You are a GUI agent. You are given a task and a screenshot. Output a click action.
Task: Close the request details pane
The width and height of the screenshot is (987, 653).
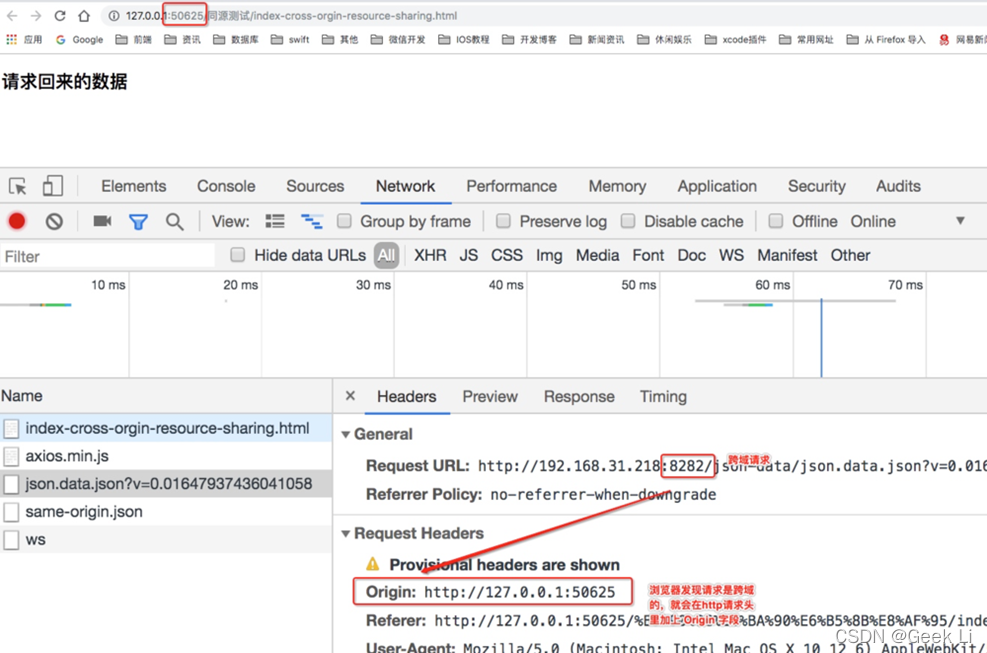(351, 396)
